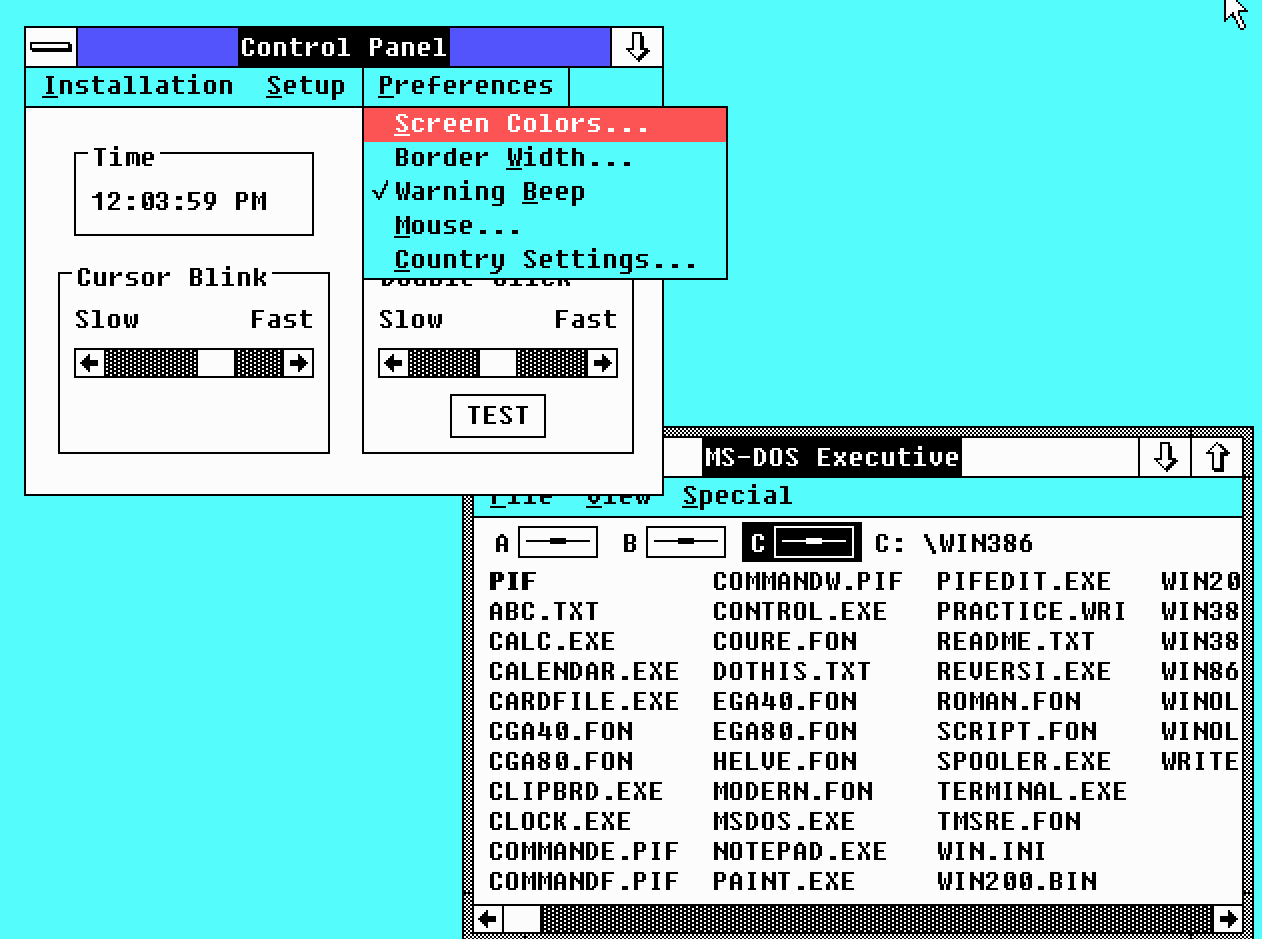Viewport: 1262px width, 939px height.
Task: Click Cursor Blink left arrow
Action: tap(90, 363)
